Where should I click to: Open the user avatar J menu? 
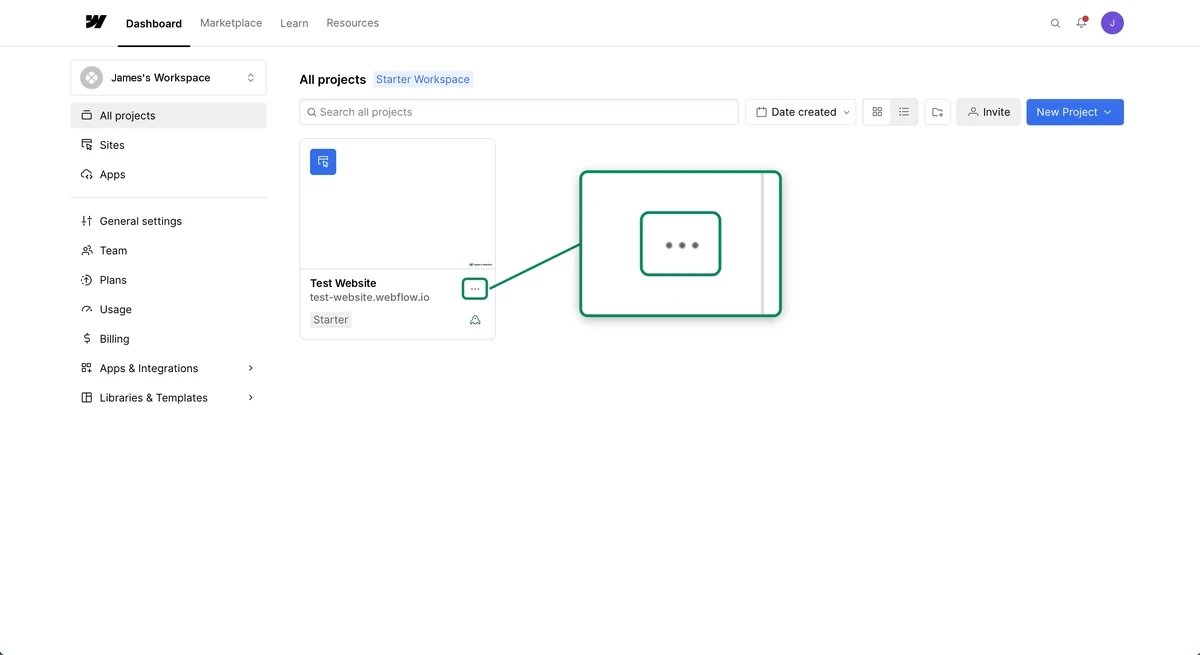1112,22
